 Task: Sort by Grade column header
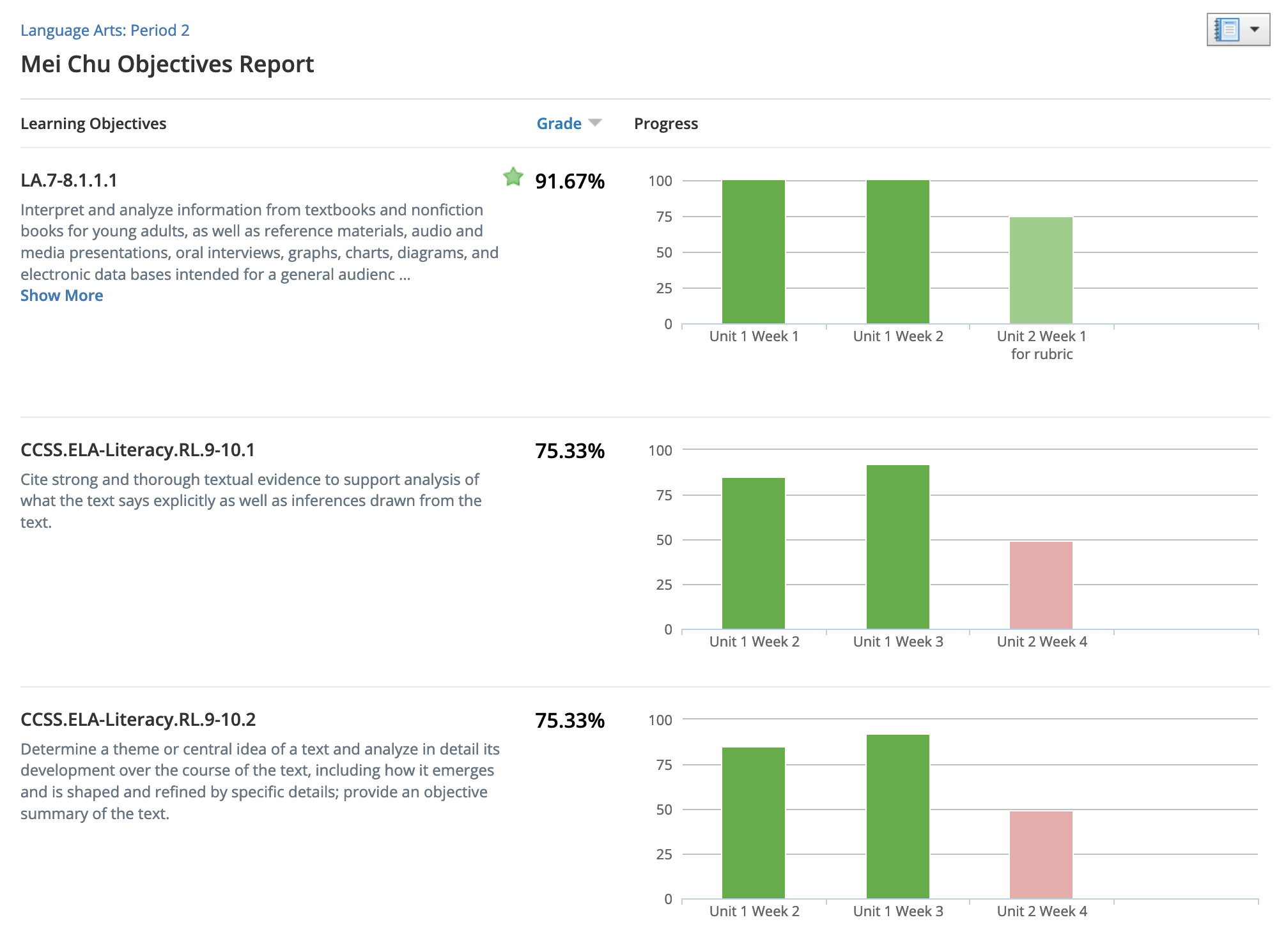point(559,123)
